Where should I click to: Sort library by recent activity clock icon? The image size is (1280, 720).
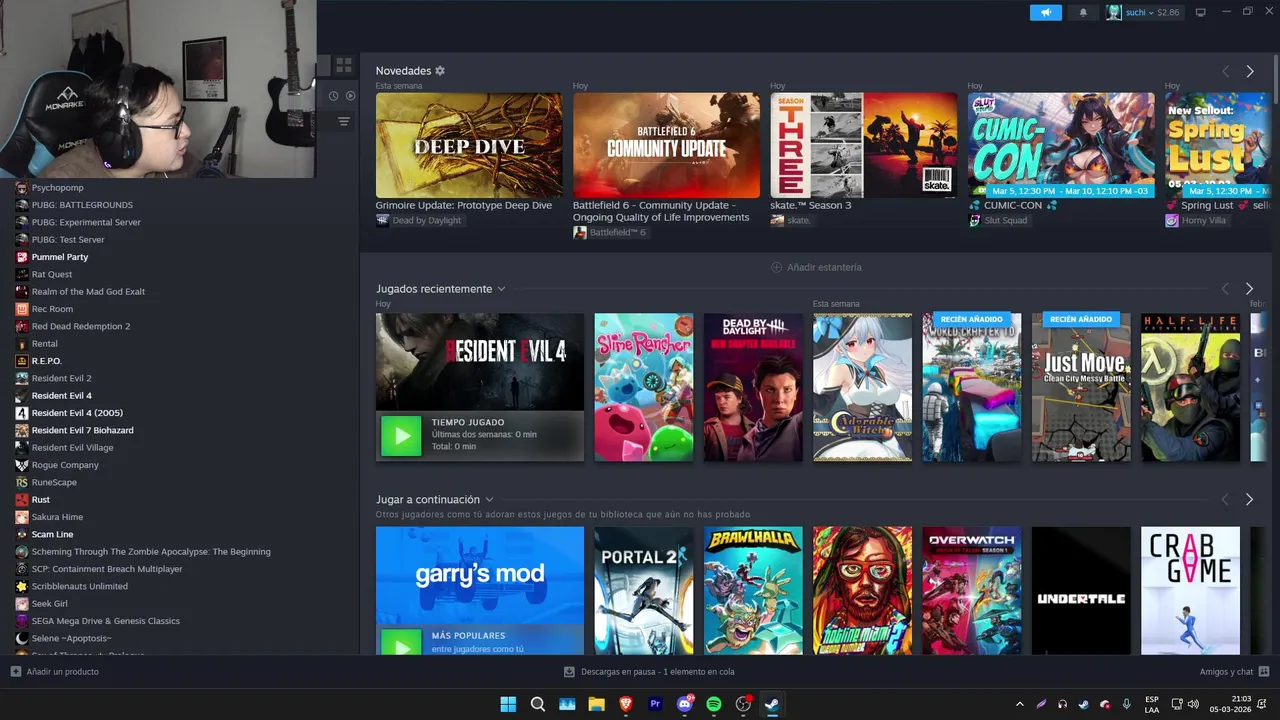[334, 96]
